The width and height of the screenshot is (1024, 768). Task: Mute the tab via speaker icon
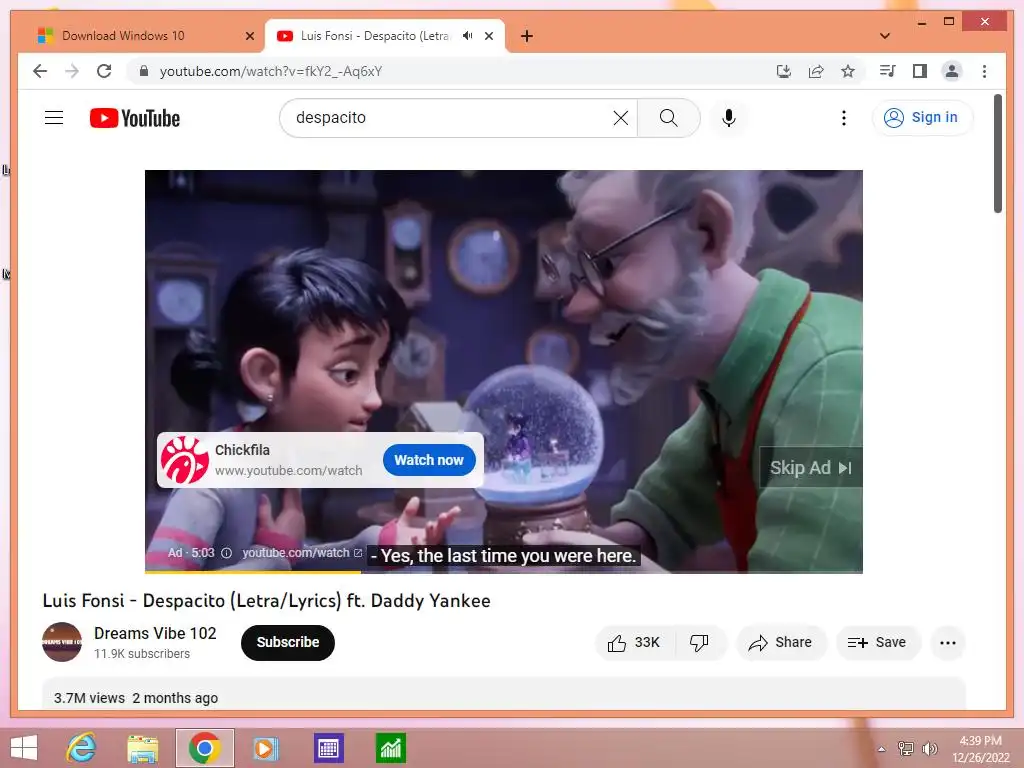(467, 36)
